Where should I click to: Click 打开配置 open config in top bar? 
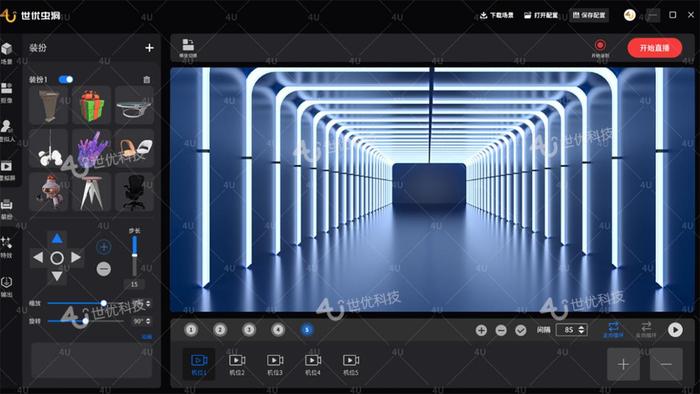pyautogui.click(x=541, y=15)
